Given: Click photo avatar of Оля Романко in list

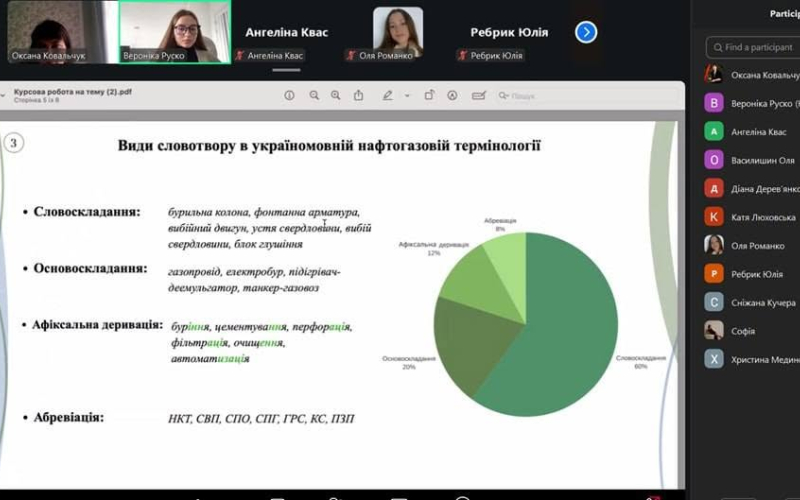Looking at the screenshot, I should [x=714, y=245].
